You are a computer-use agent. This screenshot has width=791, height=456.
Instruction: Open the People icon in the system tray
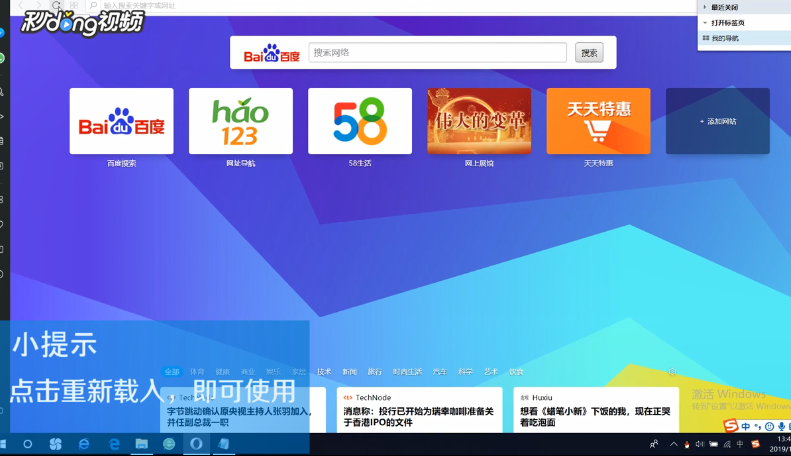tap(654, 444)
